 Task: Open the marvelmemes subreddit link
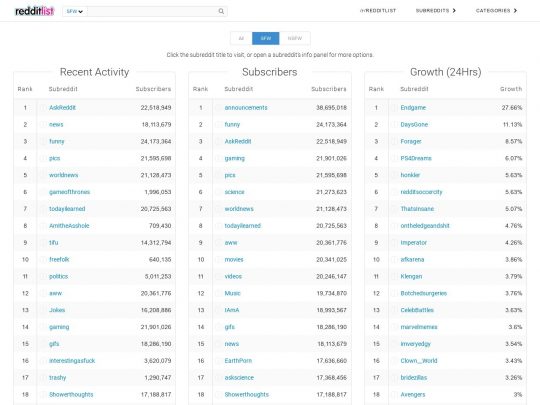click(419, 327)
